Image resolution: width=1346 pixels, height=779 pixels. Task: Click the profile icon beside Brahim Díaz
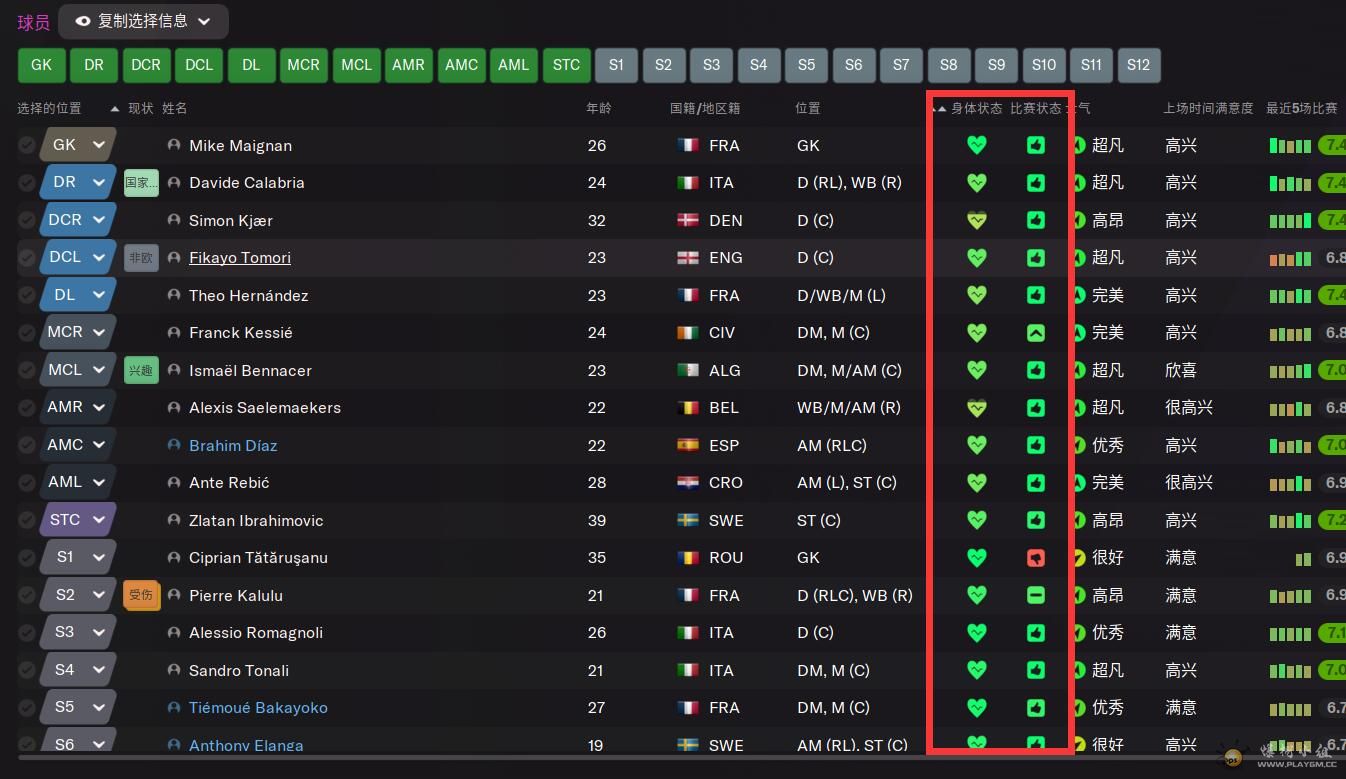point(174,446)
